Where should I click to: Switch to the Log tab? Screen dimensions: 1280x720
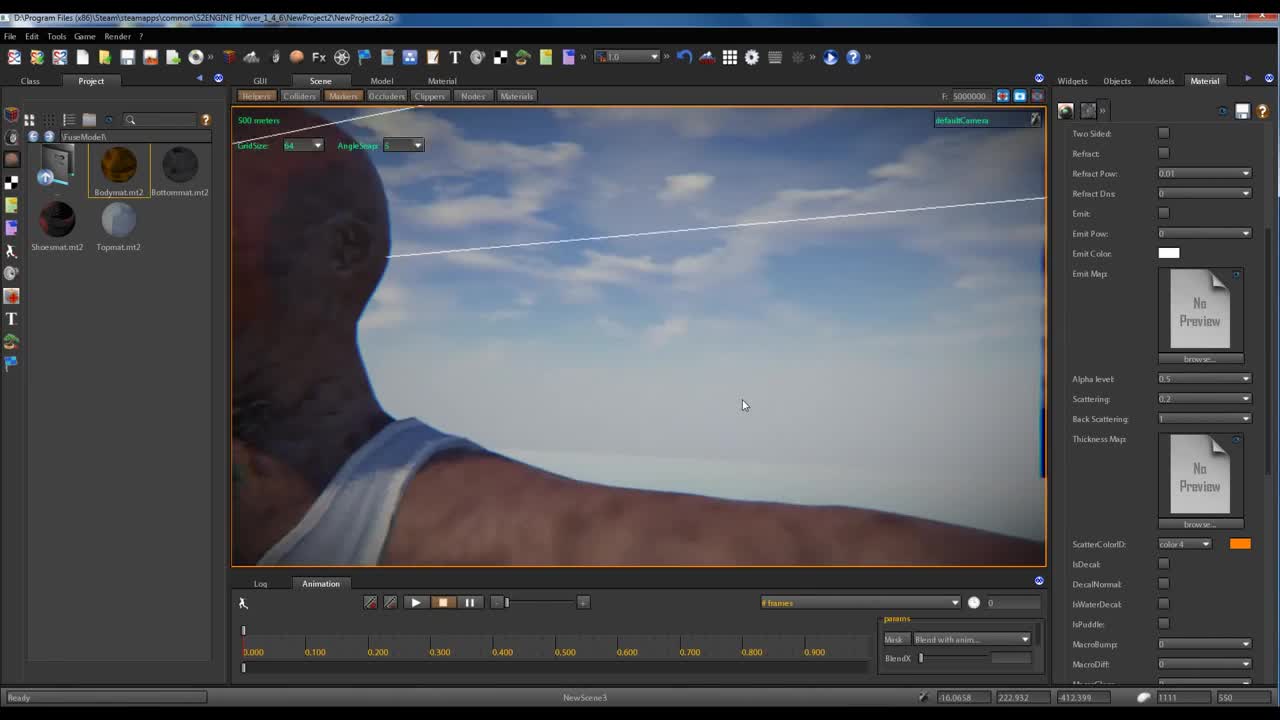coord(260,583)
